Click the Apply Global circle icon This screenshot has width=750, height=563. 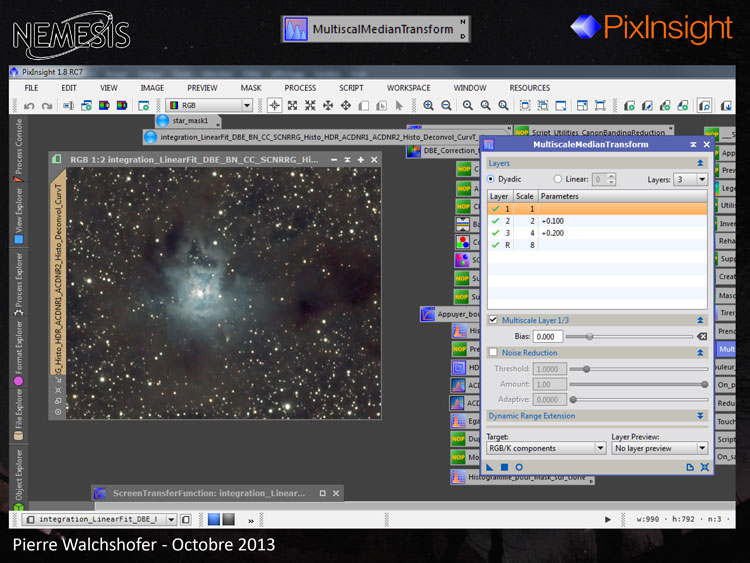(x=519, y=467)
